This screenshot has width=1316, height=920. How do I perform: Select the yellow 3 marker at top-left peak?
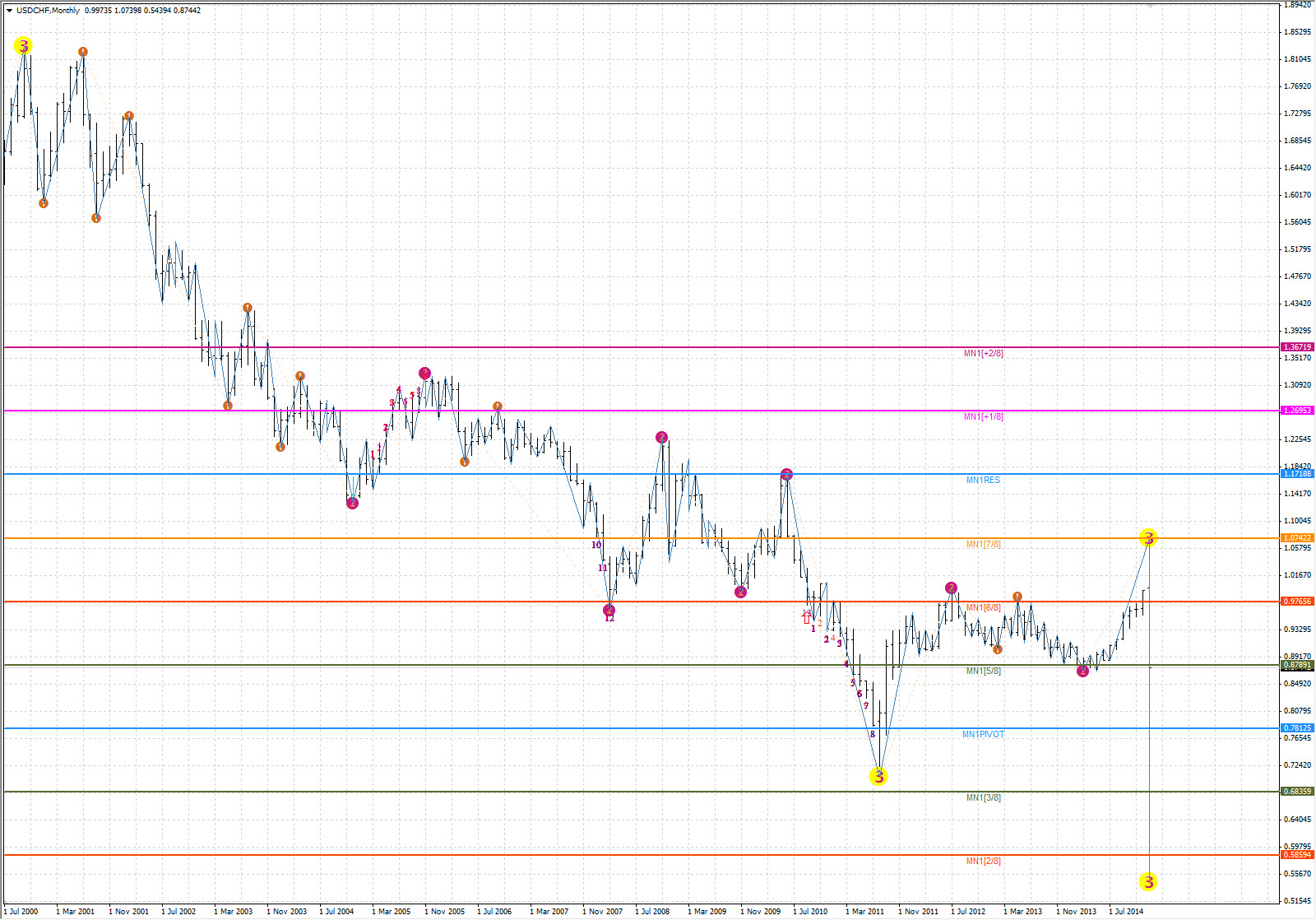tap(24, 46)
